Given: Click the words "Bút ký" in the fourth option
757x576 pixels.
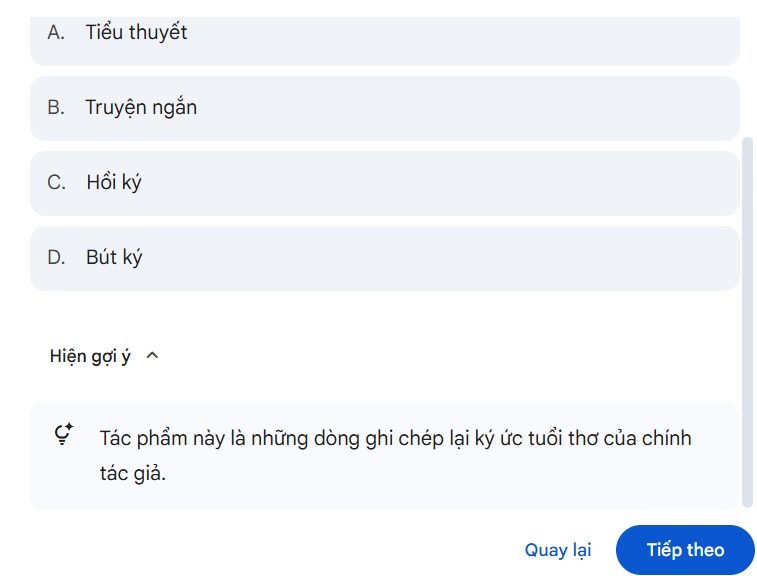Looking at the screenshot, I should pos(114,257).
